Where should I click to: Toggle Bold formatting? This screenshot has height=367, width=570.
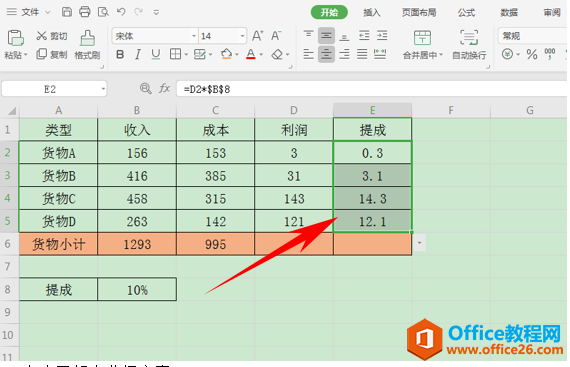(120, 55)
